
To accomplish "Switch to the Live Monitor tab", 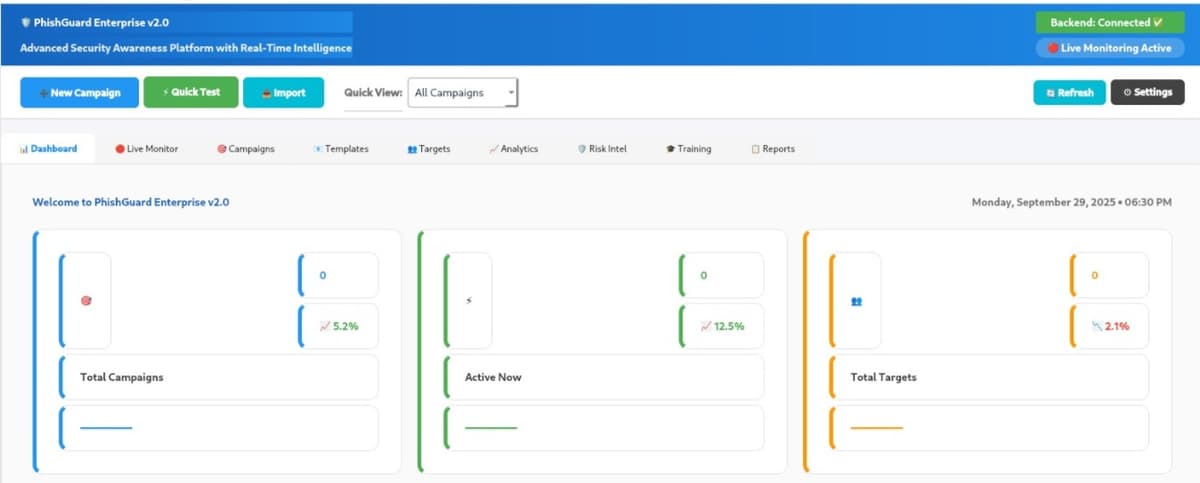I will tap(147, 149).
